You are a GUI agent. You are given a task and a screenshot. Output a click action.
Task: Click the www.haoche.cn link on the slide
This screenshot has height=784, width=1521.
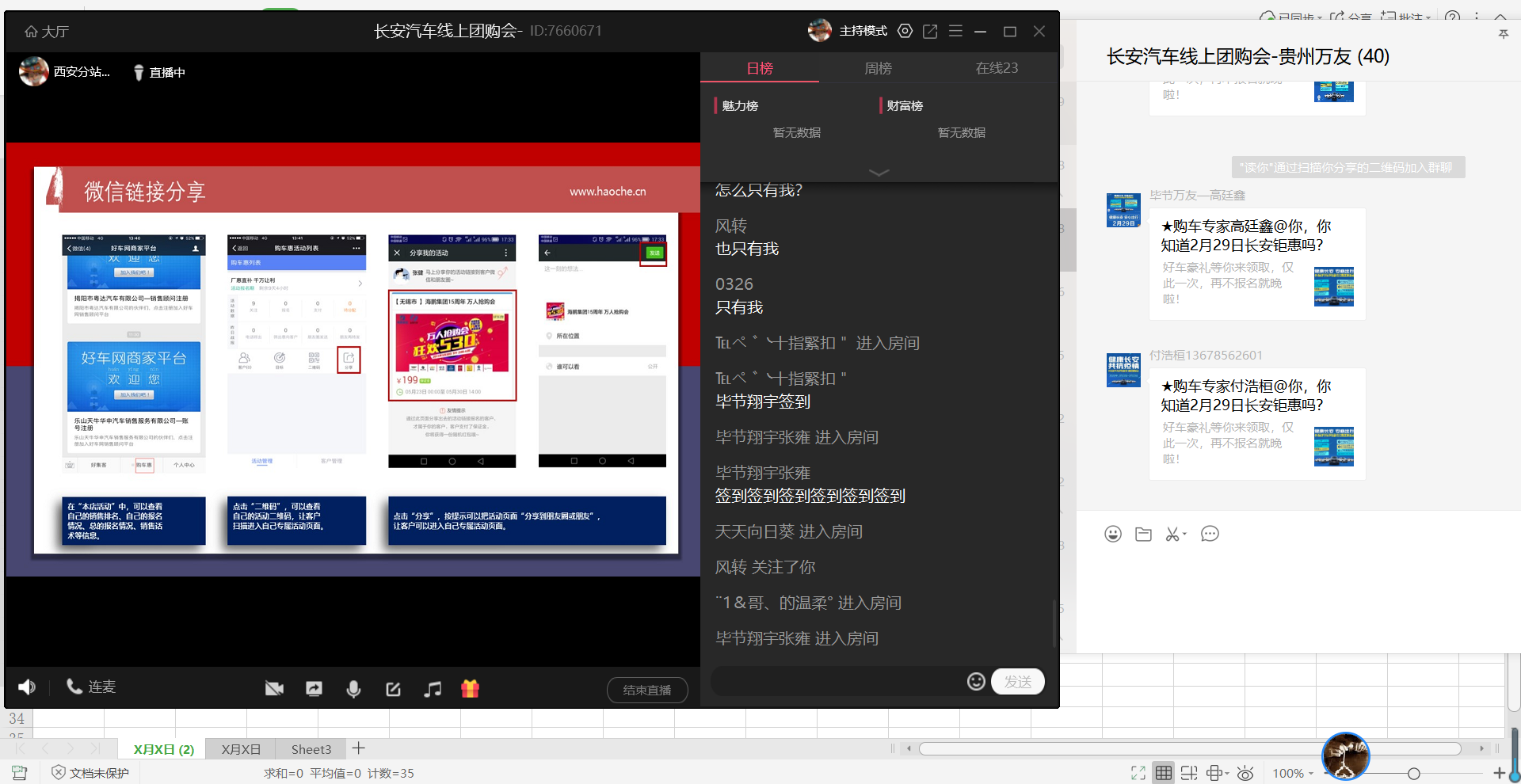(x=608, y=192)
